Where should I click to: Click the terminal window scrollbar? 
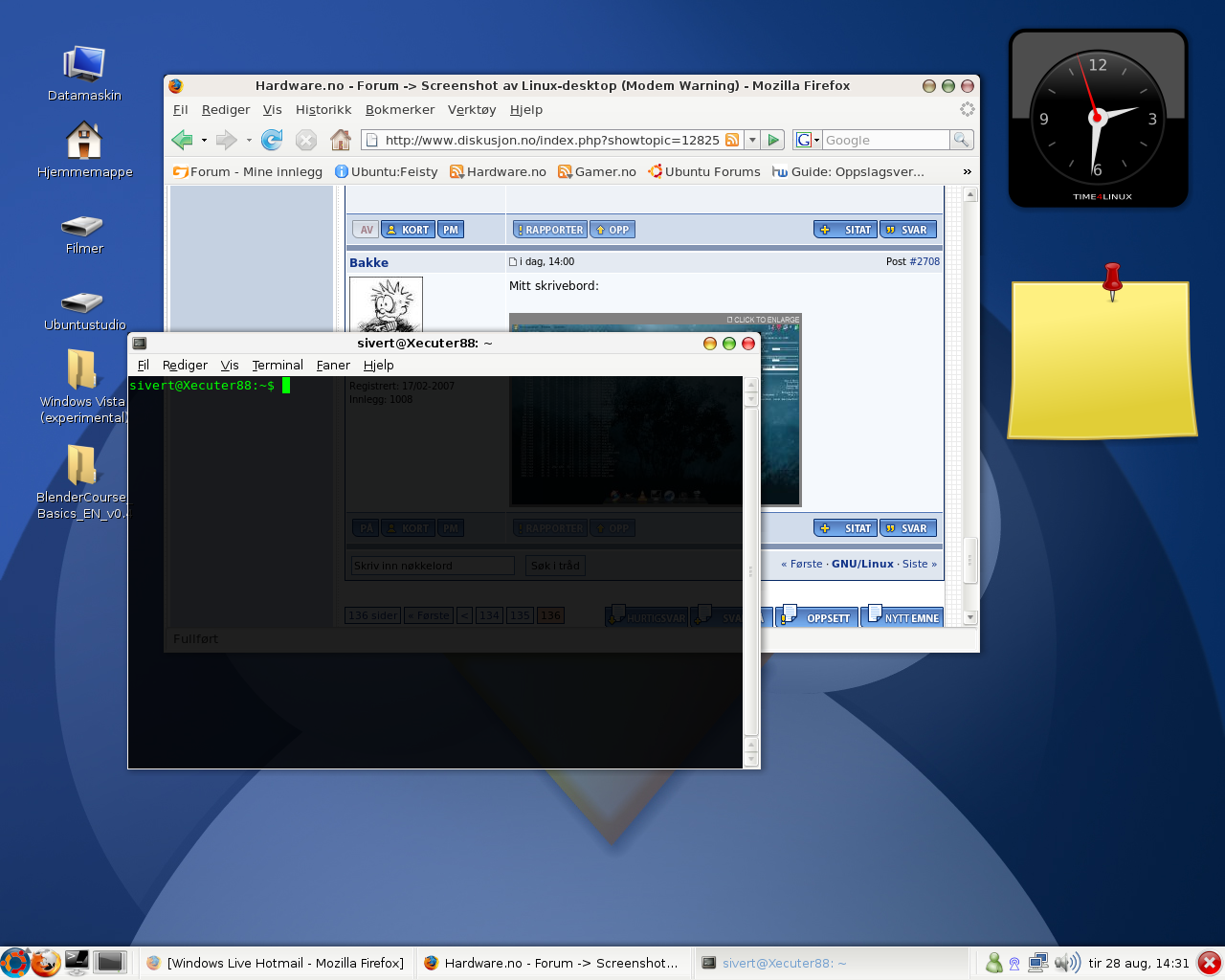click(x=751, y=571)
